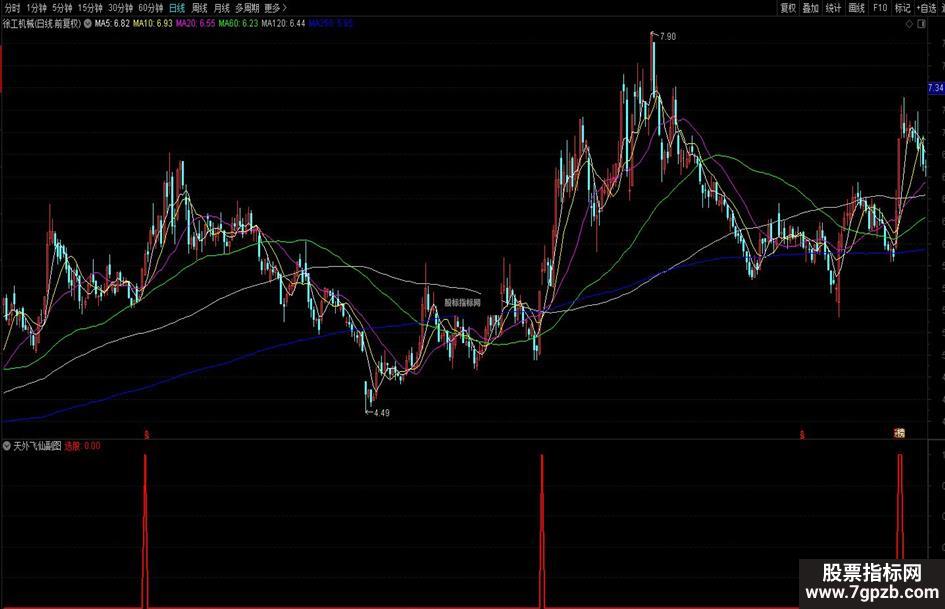Expand dropdown beside 徐工机械 main chart title
Viewport: 945px width, 609px height.
pos(87,24)
